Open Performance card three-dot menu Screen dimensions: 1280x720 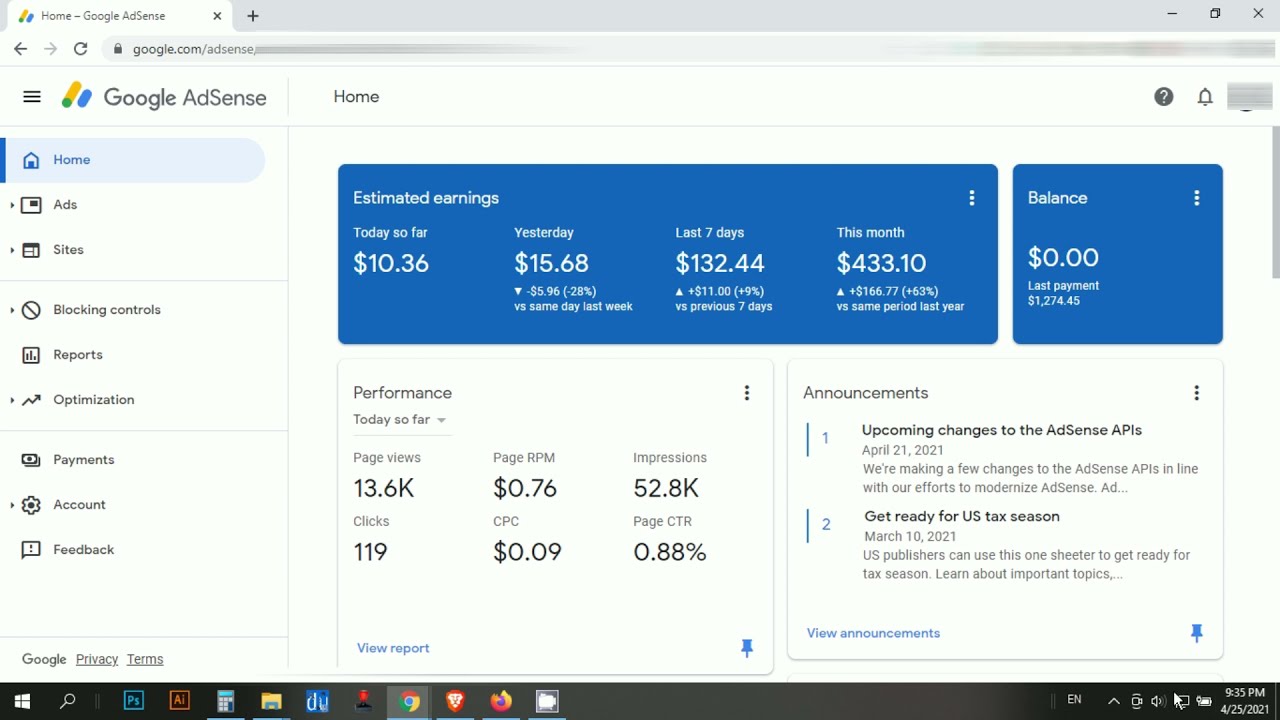click(x=747, y=393)
